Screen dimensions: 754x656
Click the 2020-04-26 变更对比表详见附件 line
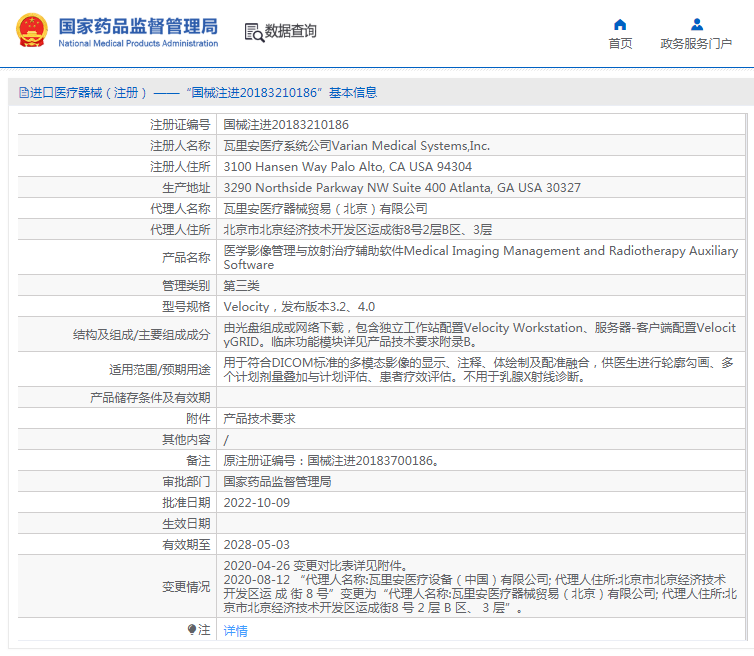tap(316, 566)
